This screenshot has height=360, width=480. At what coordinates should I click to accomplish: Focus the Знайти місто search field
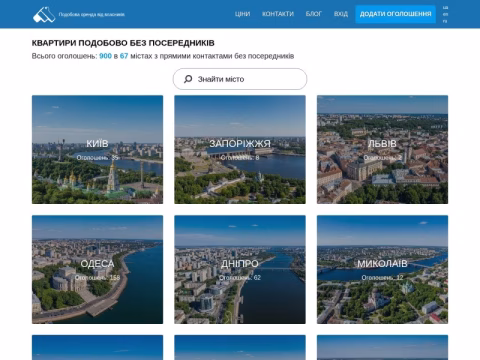click(x=240, y=79)
